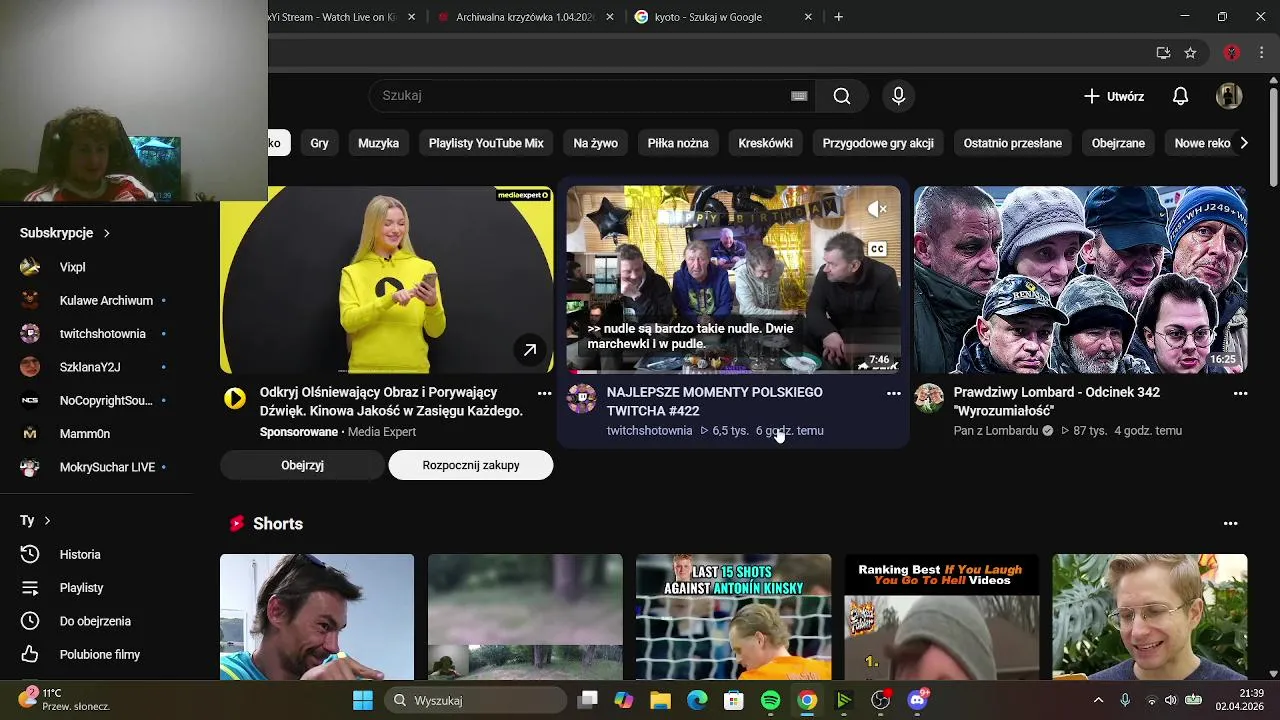The height and width of the screenshot is (720, 1280).
Task: Open Antonín Kinsky Shorts thumbnail
Action: 733,617
